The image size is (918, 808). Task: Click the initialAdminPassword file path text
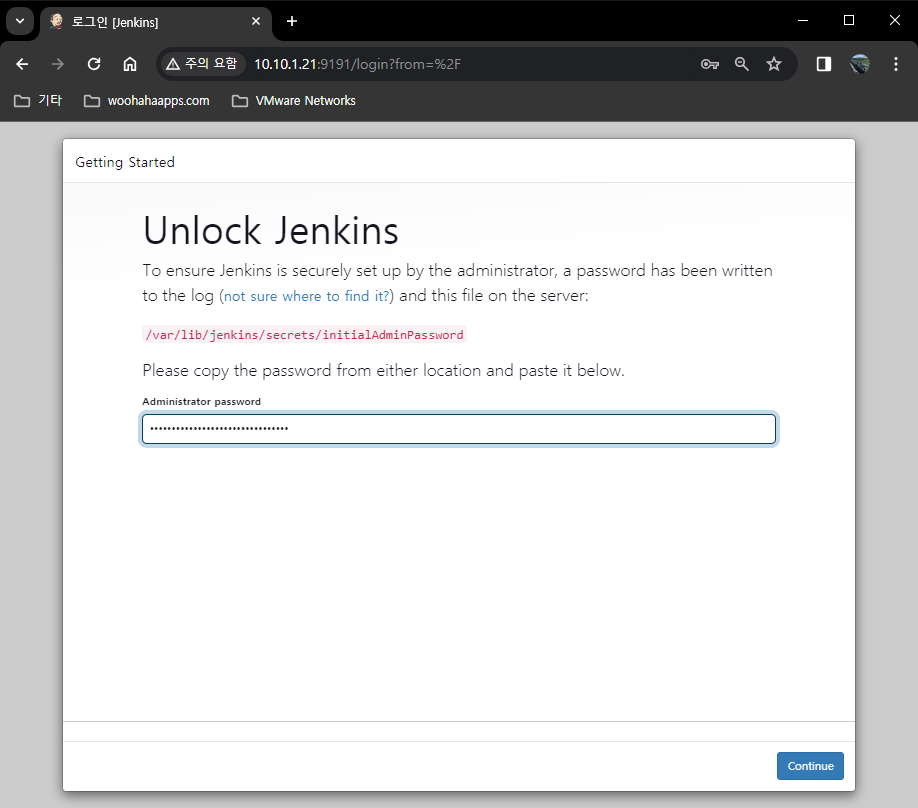tap(304, 335)
